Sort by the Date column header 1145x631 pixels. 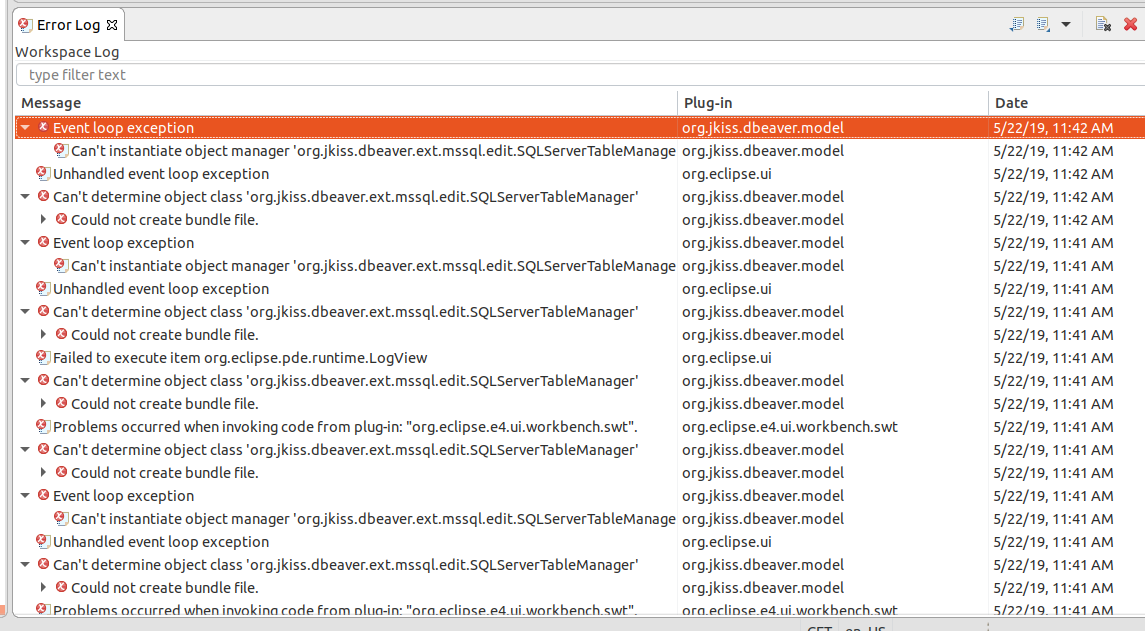coord(1067,103)
